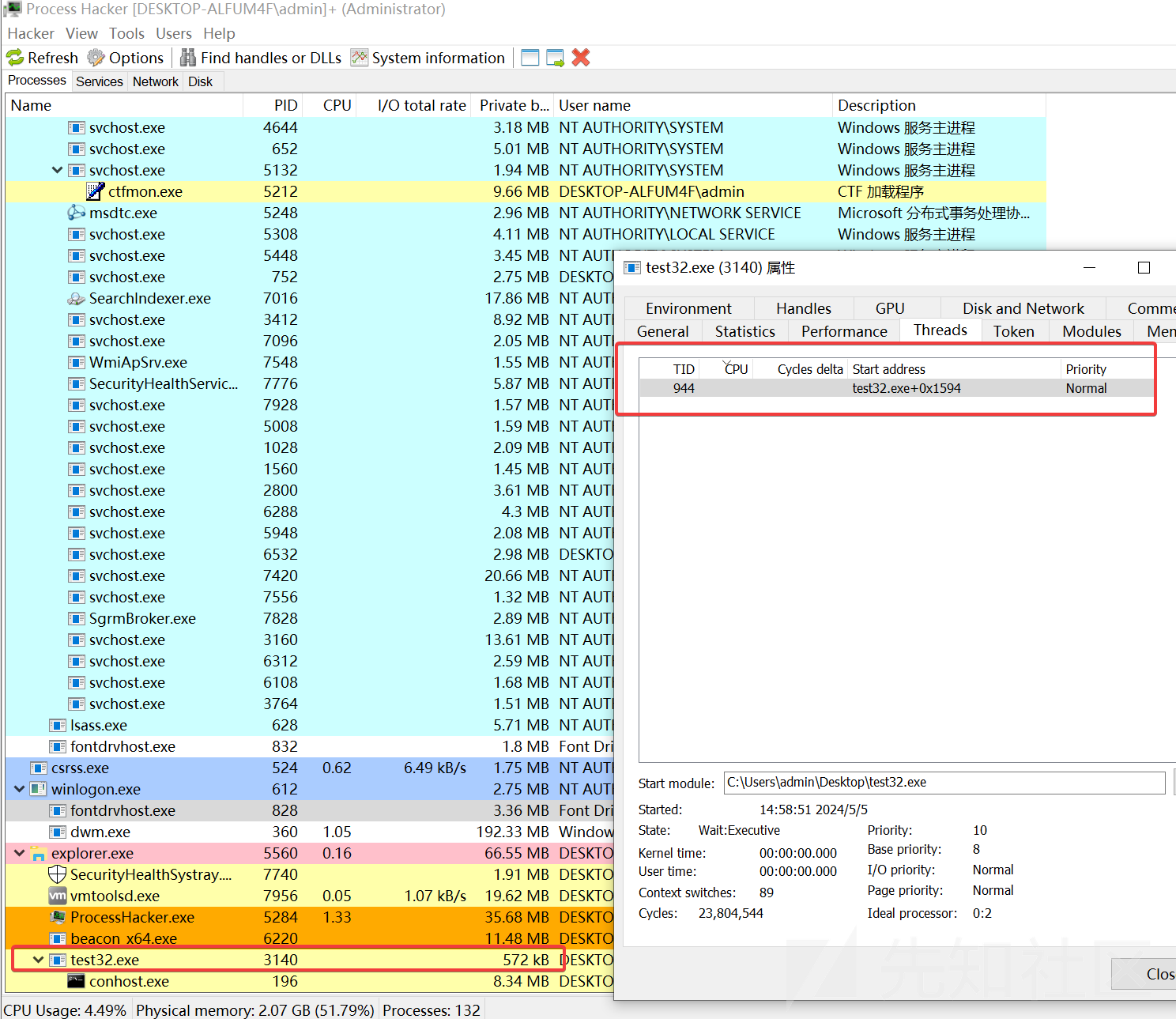
Task: Click Find window and thread icon
Action: click(x=556, y=58)
